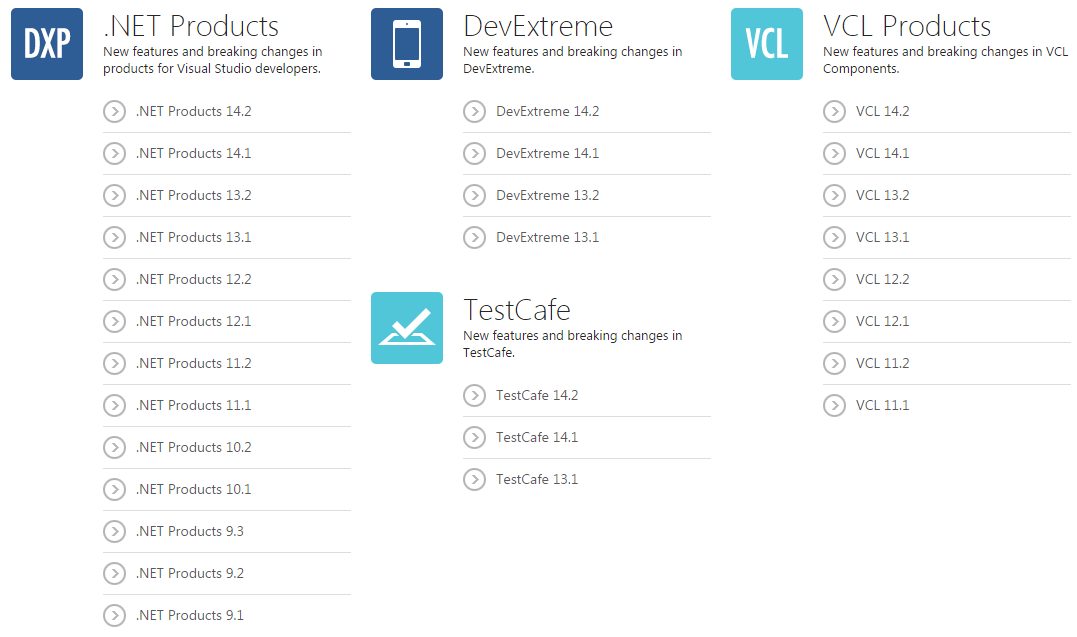Click the VCL Products logo icon
The image size is (1077, 637).
tap(767, 44)
